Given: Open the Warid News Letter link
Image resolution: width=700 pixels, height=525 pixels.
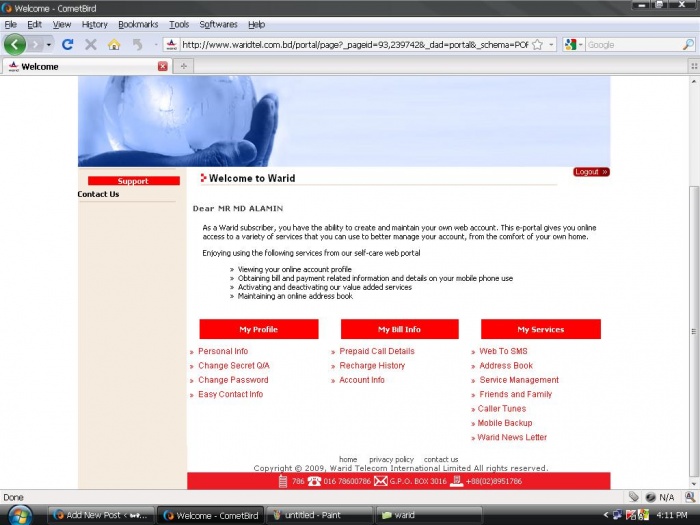Looking at the screenshot, I should pos(512,437).
